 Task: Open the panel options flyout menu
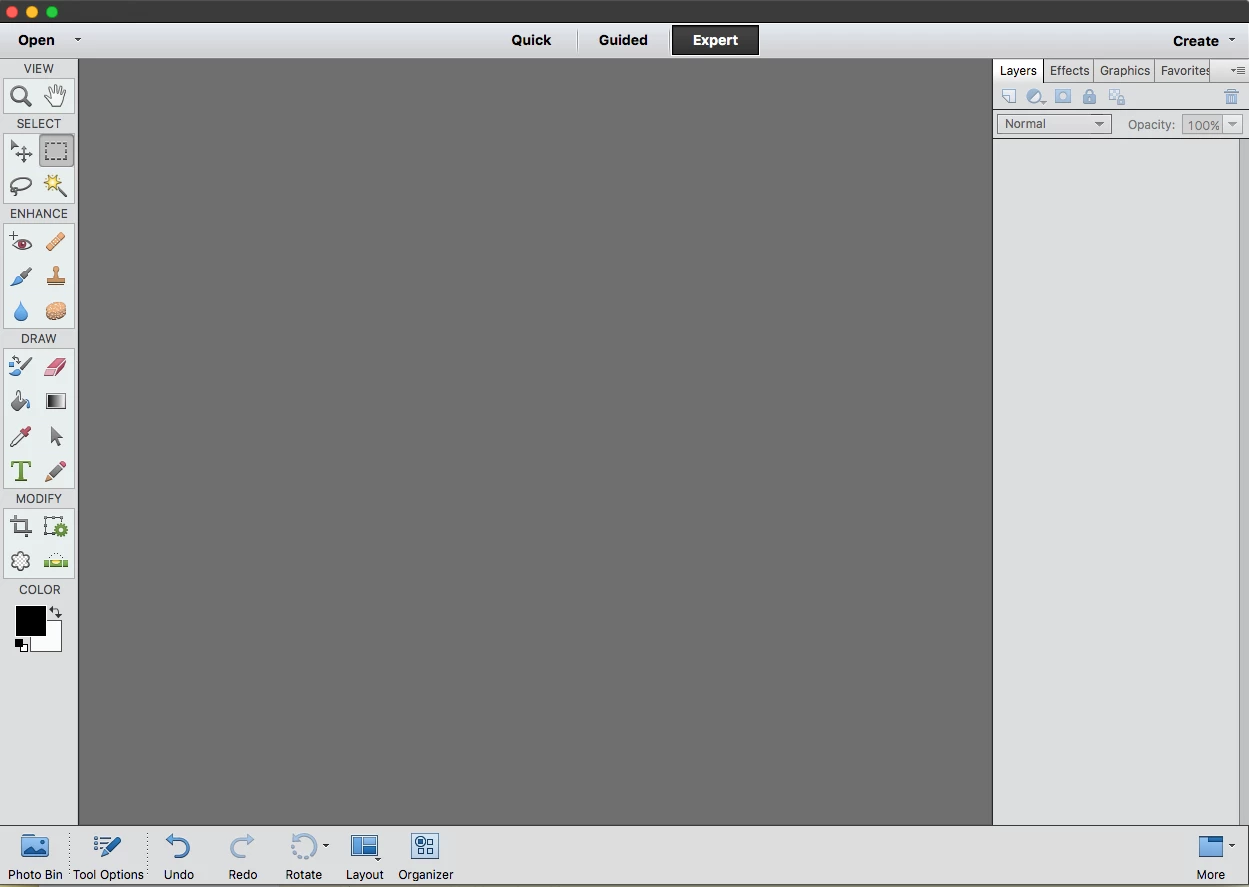pos(1237,71)
